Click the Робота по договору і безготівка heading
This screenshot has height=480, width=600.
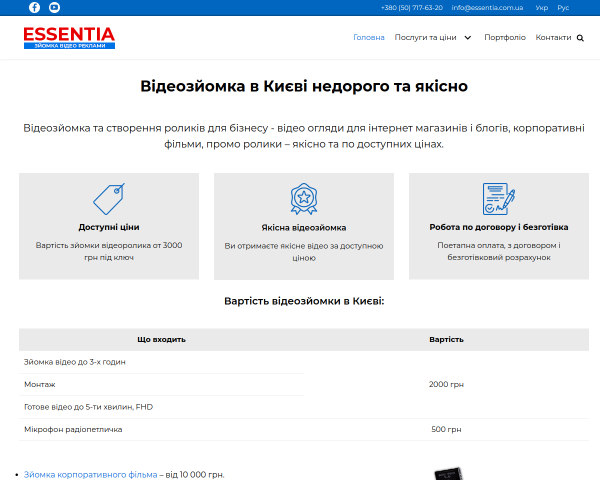[x=499, y=227]
